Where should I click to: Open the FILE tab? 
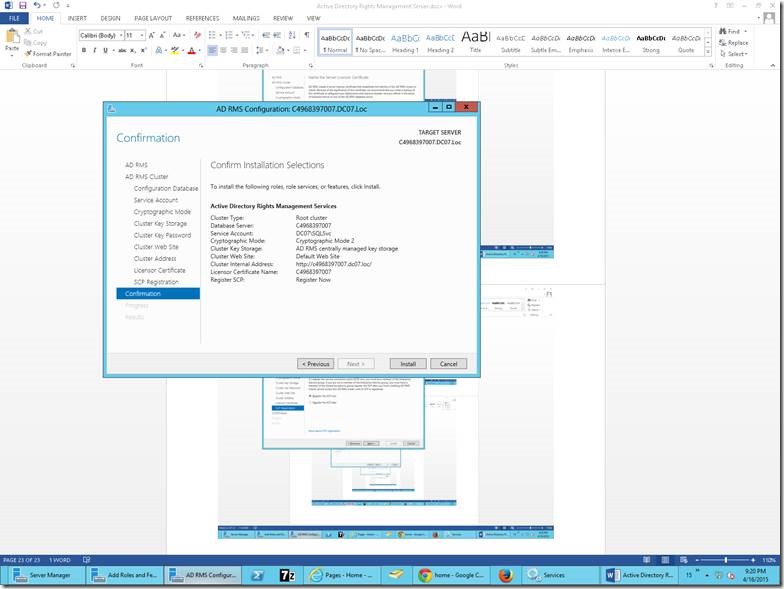[x=14, y=18]
